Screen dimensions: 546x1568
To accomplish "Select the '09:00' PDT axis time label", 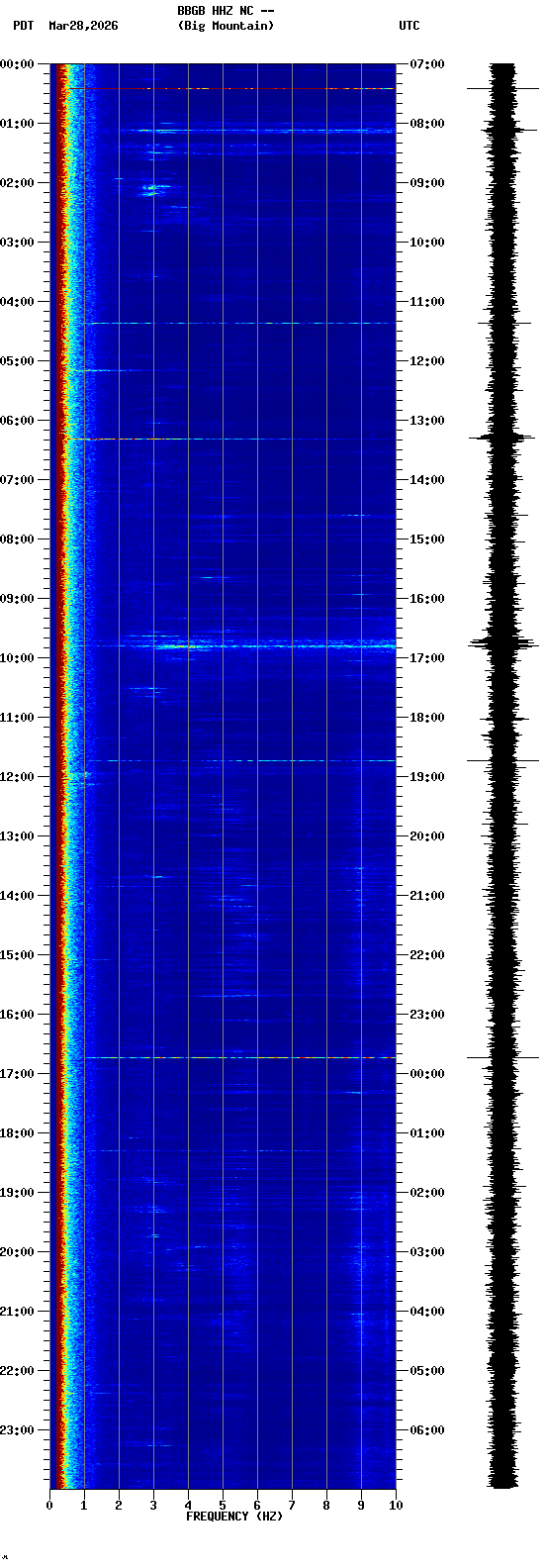I will click(17, 599).
